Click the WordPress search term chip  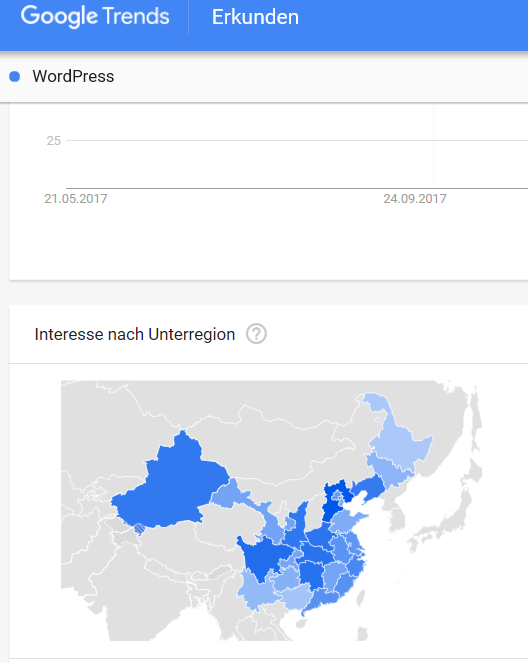tap(73, 77)
